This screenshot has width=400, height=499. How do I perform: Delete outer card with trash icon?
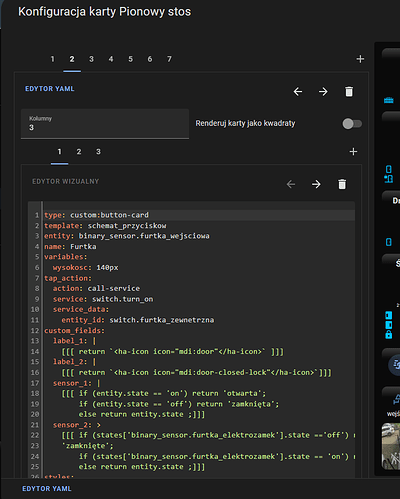coord(349,91)
